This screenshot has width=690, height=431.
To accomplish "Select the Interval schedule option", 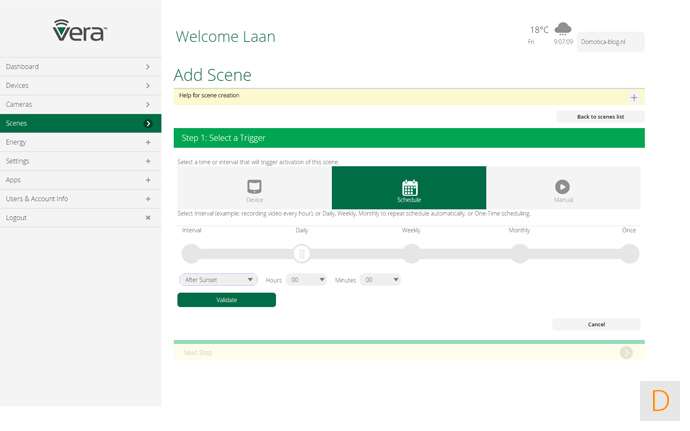I will (192, 253).
